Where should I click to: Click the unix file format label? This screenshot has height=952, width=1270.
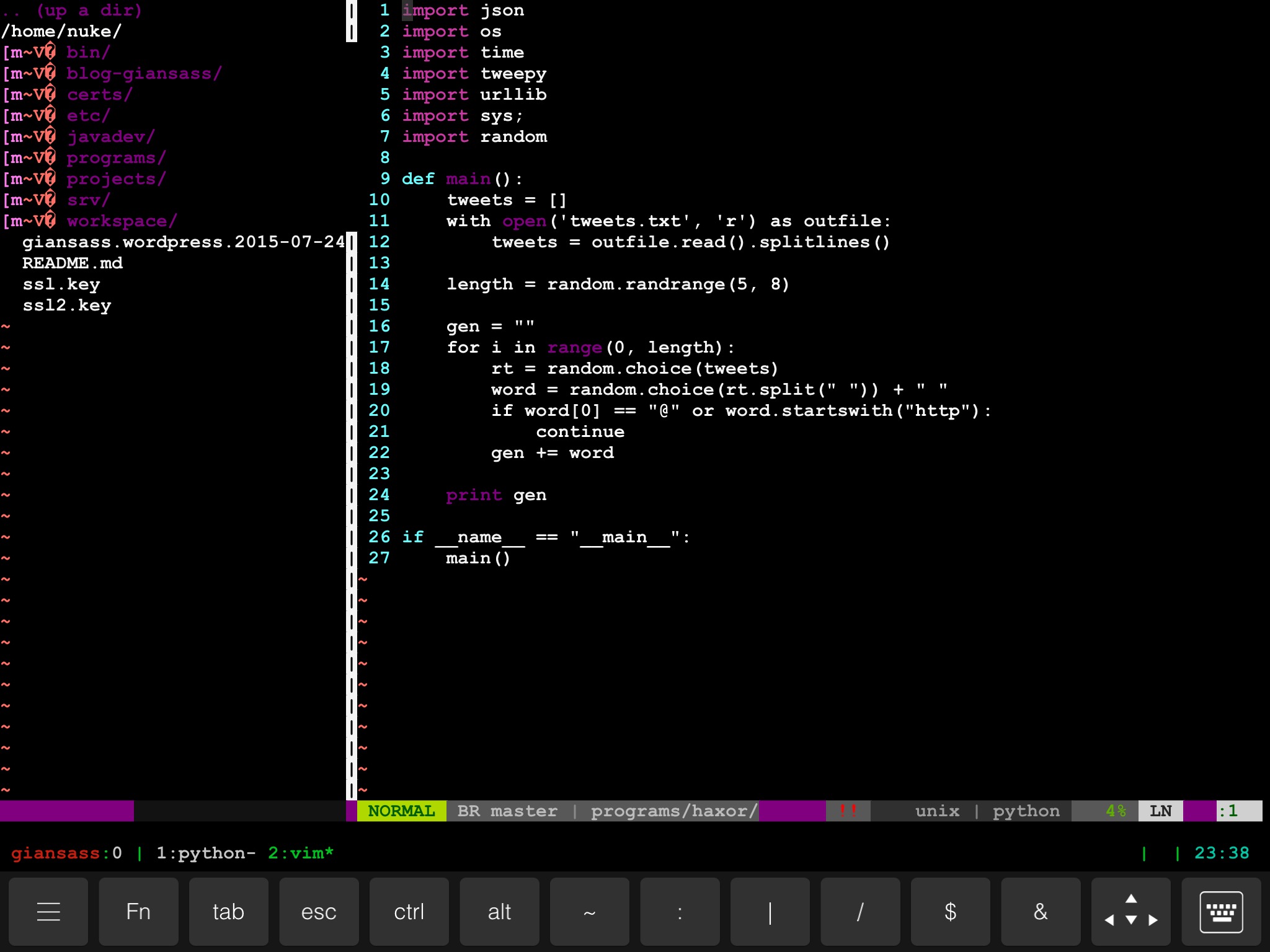pos(937,811)
